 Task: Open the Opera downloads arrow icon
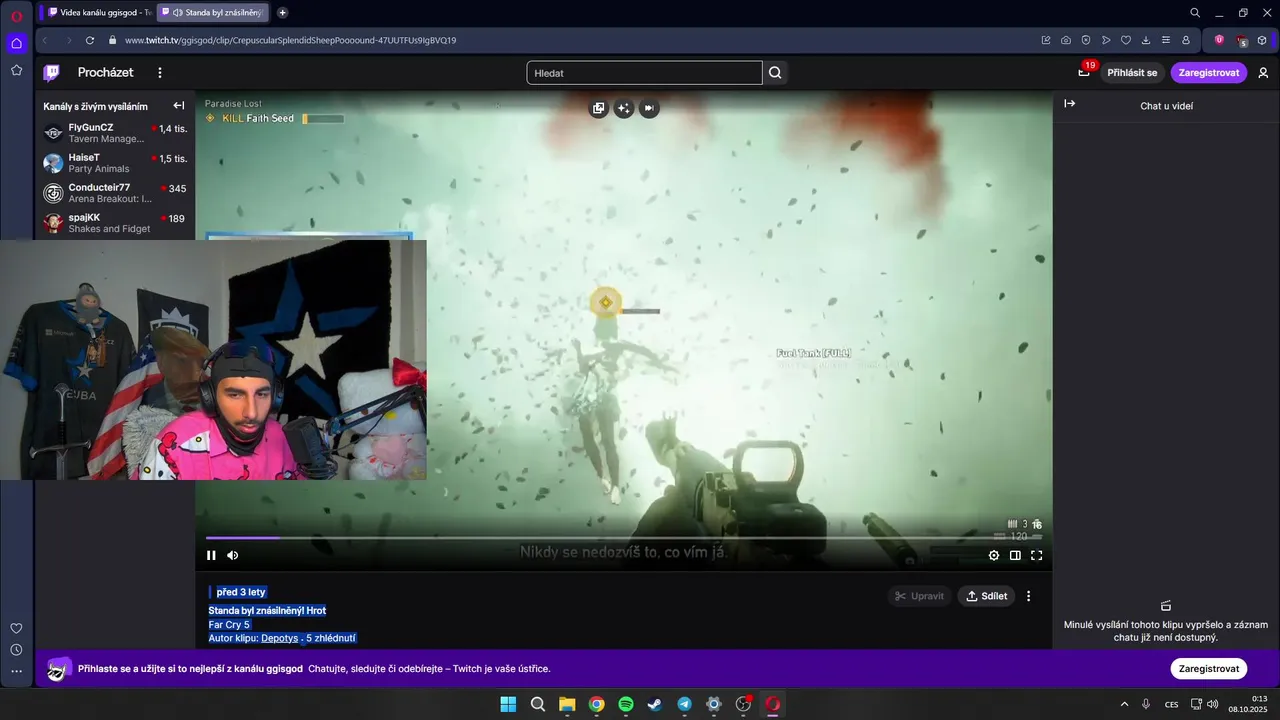pyautogui.click(x=1146, y=40)
